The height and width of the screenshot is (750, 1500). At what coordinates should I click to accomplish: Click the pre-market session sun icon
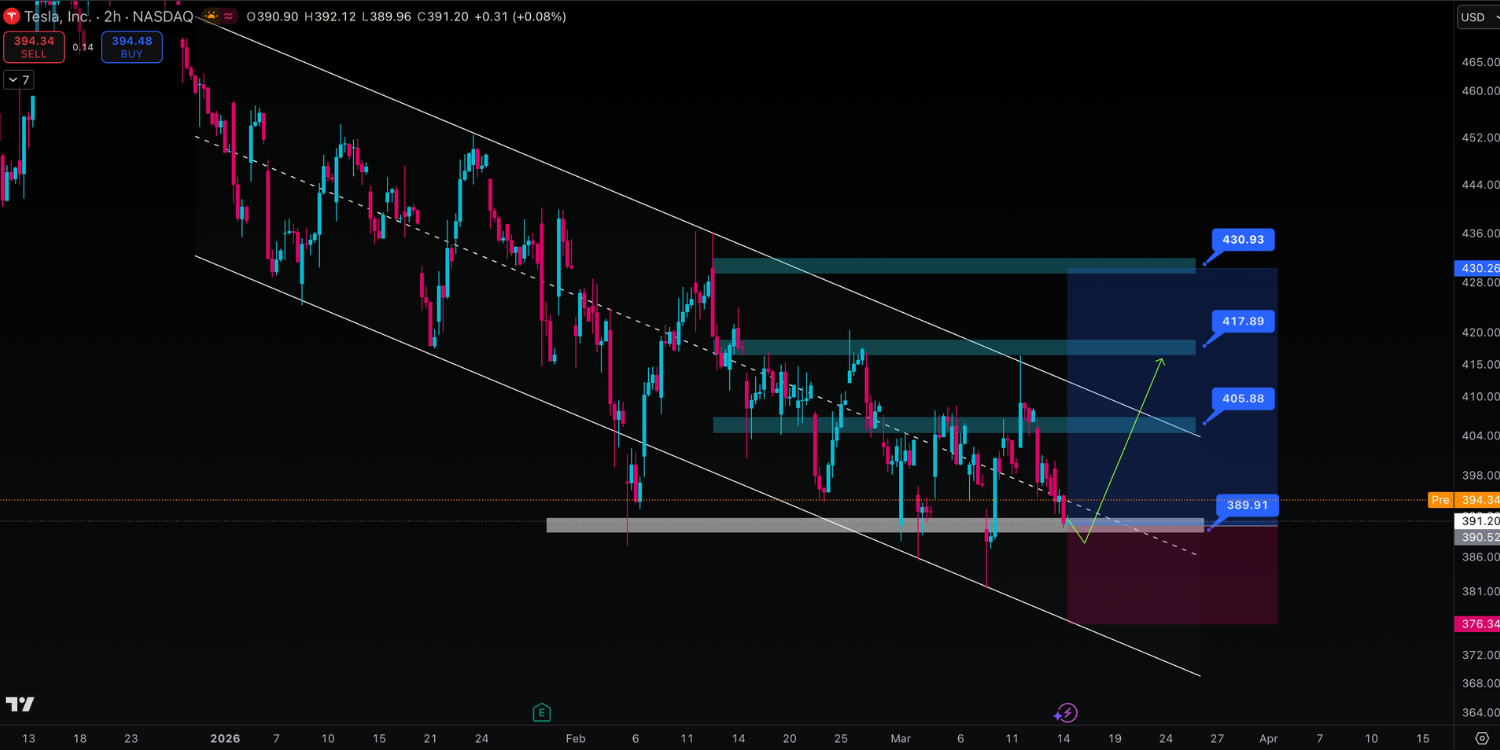(211, 16)
